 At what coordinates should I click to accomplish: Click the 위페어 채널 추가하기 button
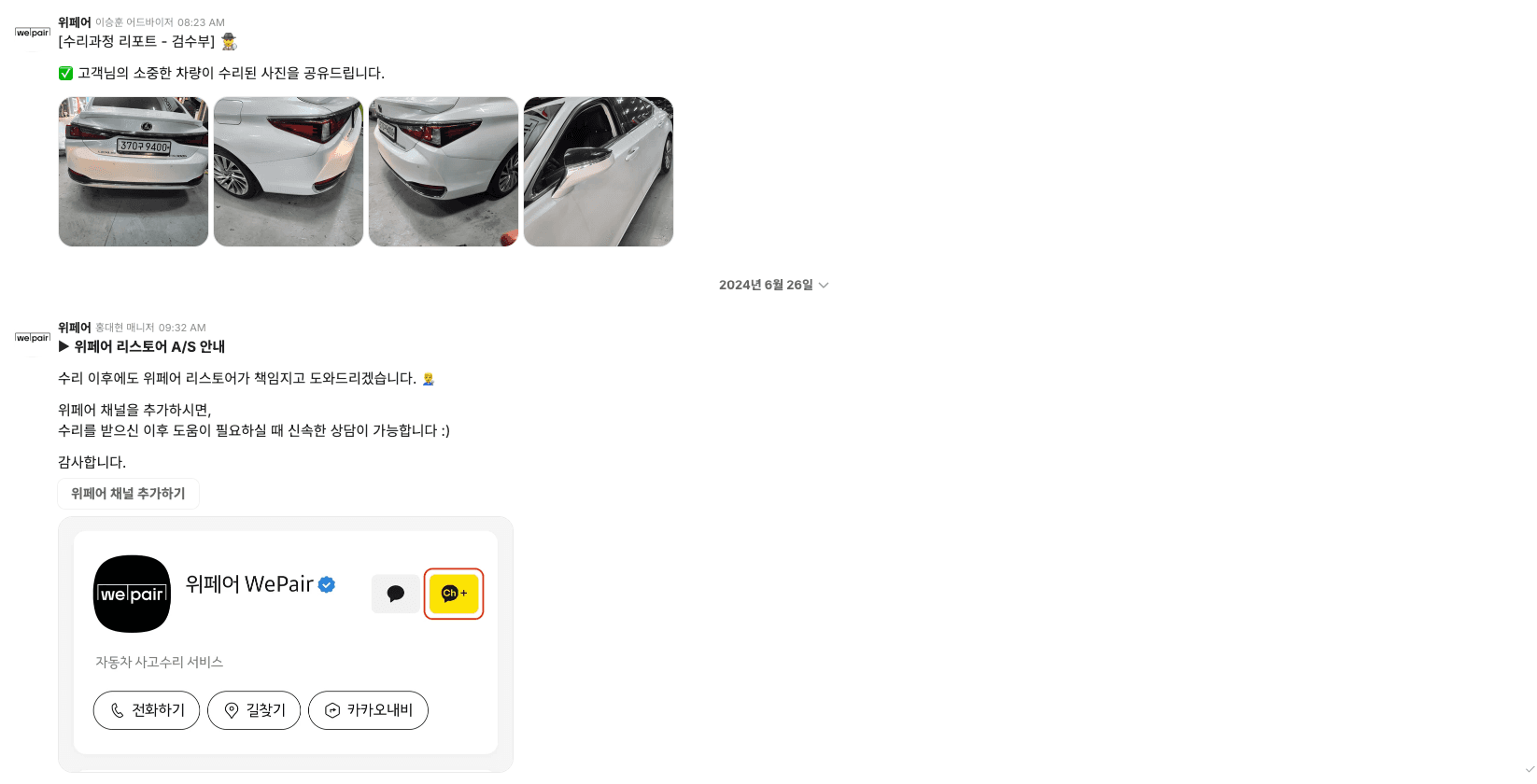[x=128, y=494]
